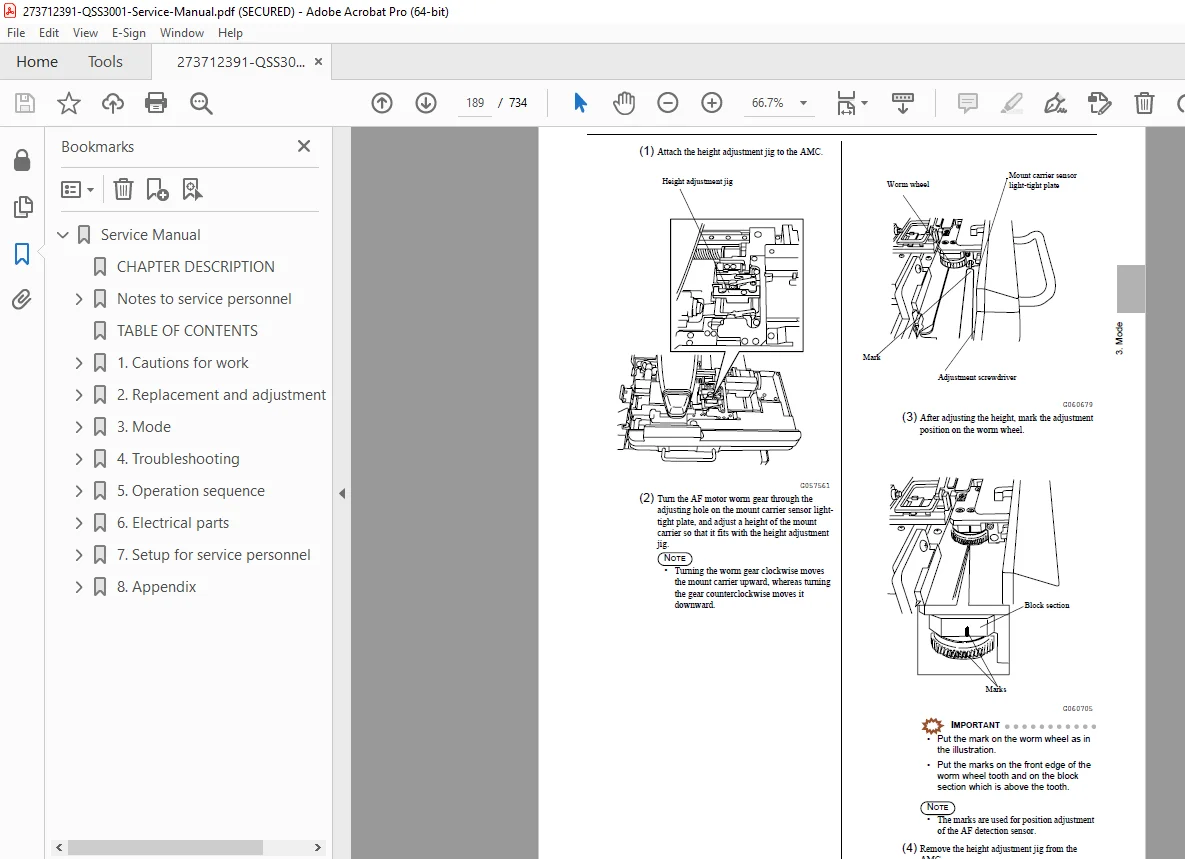Click the zoom percentage field
This screenshot has height=859, width=1185.
pyautogui.click(x=767, y=103)
